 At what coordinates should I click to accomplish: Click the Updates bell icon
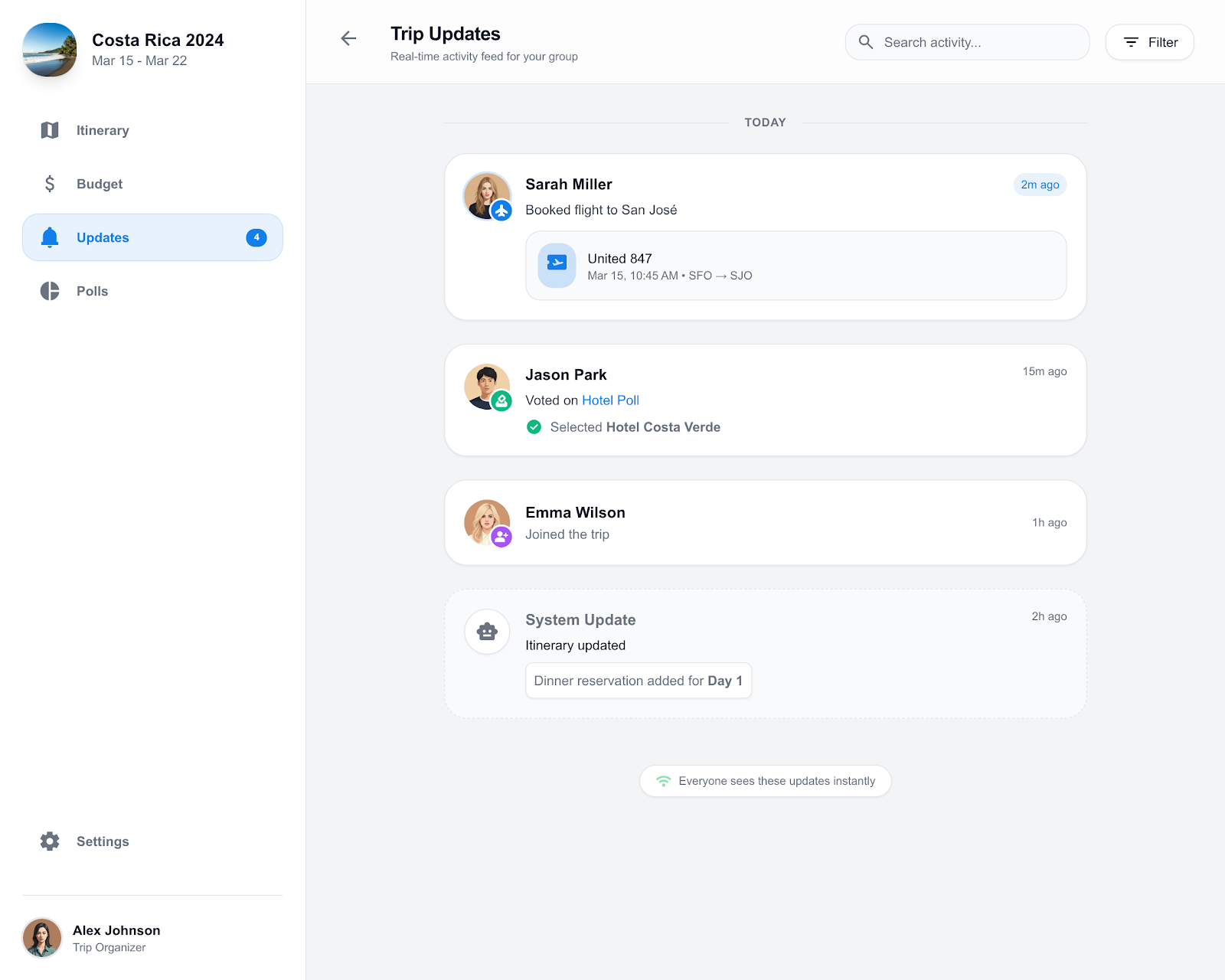[50, 237]
